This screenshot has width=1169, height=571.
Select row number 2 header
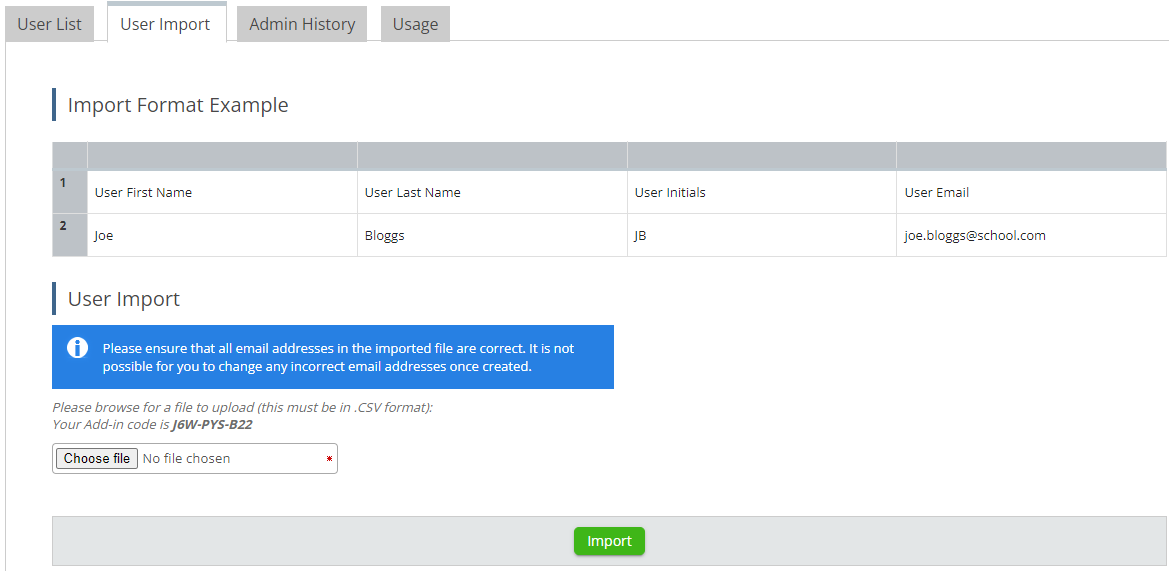(x=69, y=235)
